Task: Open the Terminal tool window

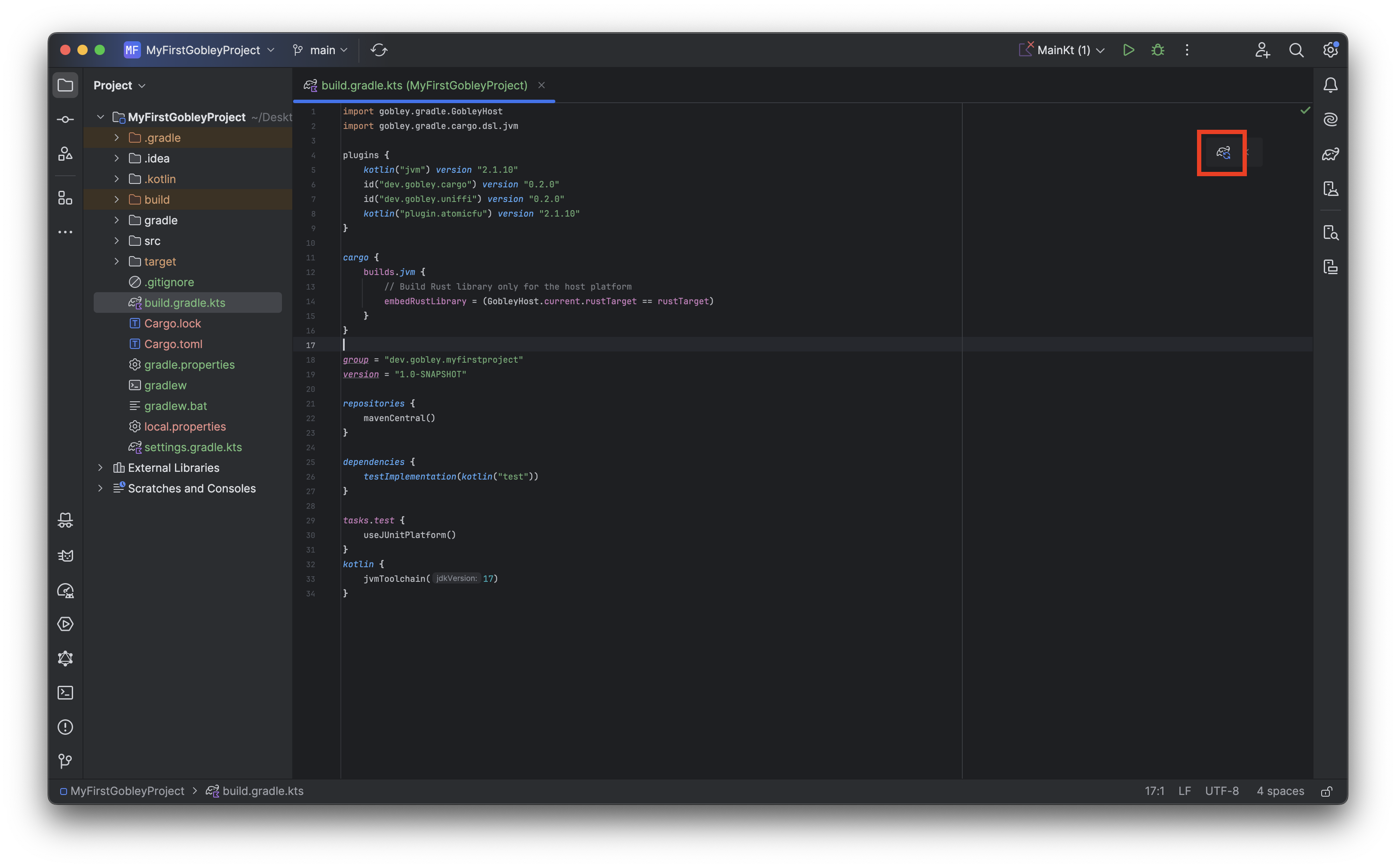Action: pos(65,693)
